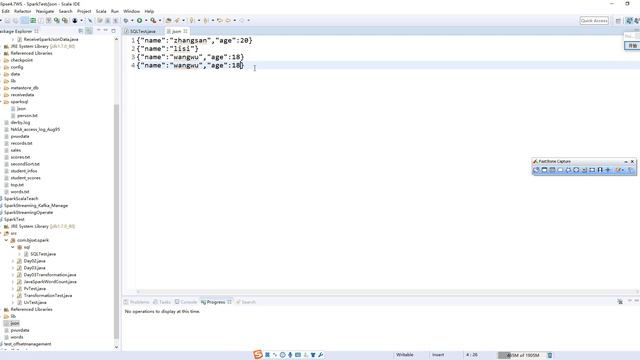Select the SparkStreaming_Kafka_Manage project
Viewport: 640px width, 360px height.
click(36, 205)
